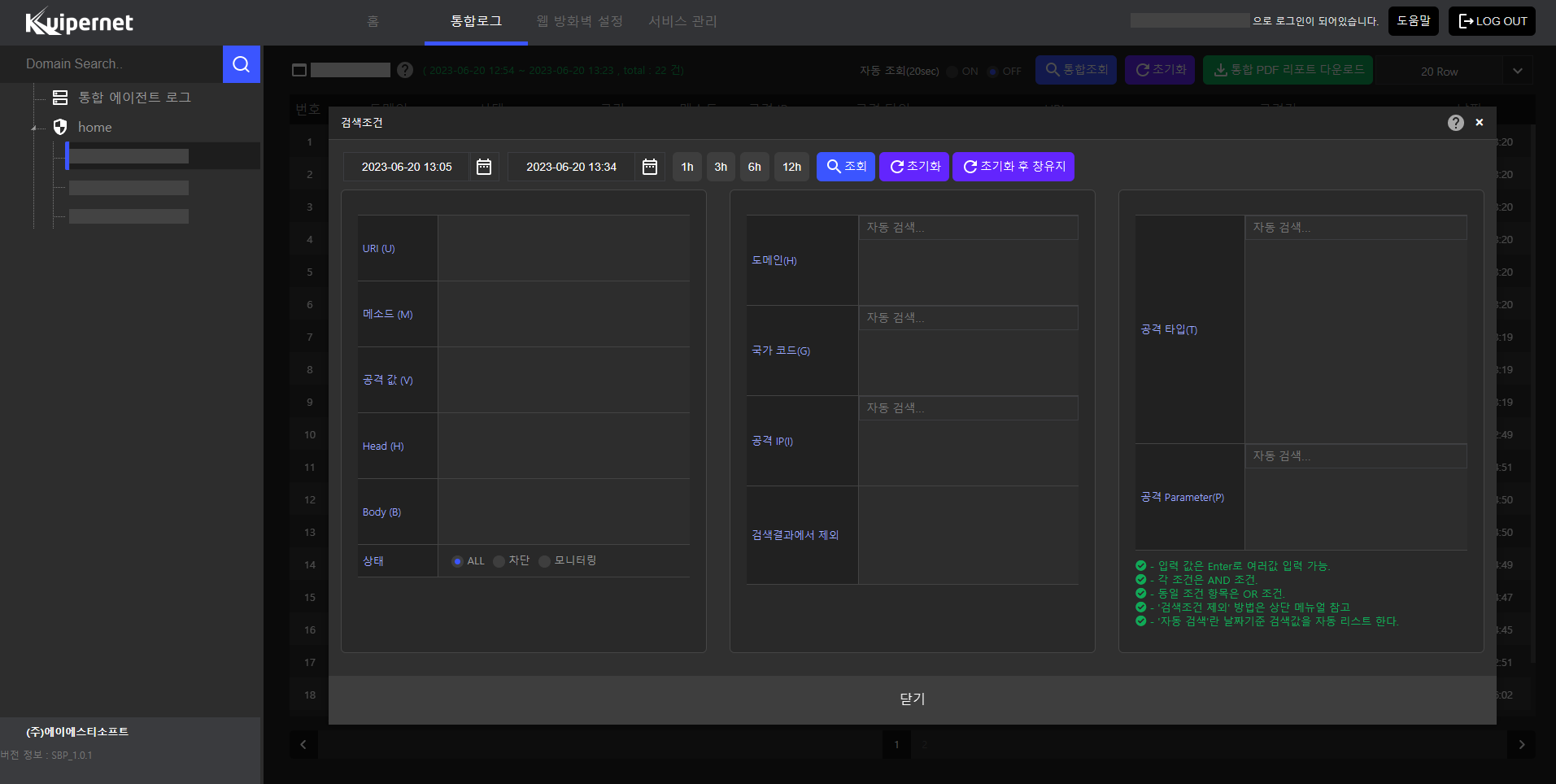Click the top bar 초기화 button

(1160, 70)
